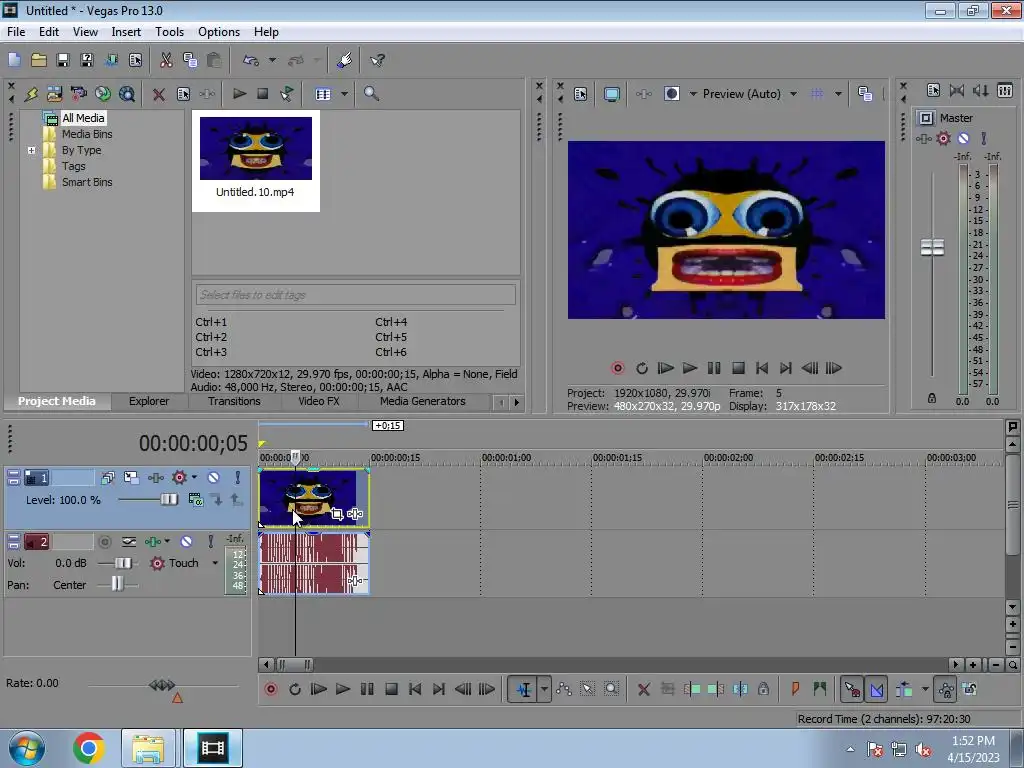Expand the By Type tree node
The width and height of the screenshot is (1024, 768).
[31, 150]
